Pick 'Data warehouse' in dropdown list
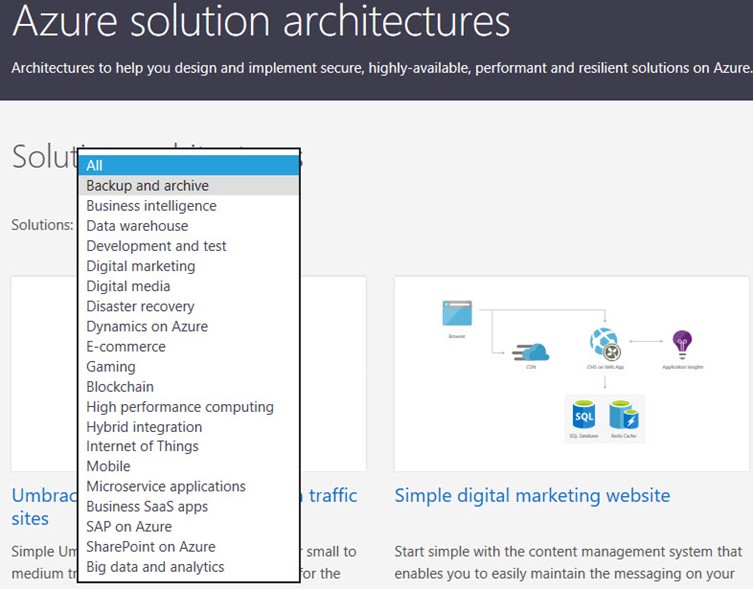The width and height of the screenshot is (753, 589). point(189,226)
